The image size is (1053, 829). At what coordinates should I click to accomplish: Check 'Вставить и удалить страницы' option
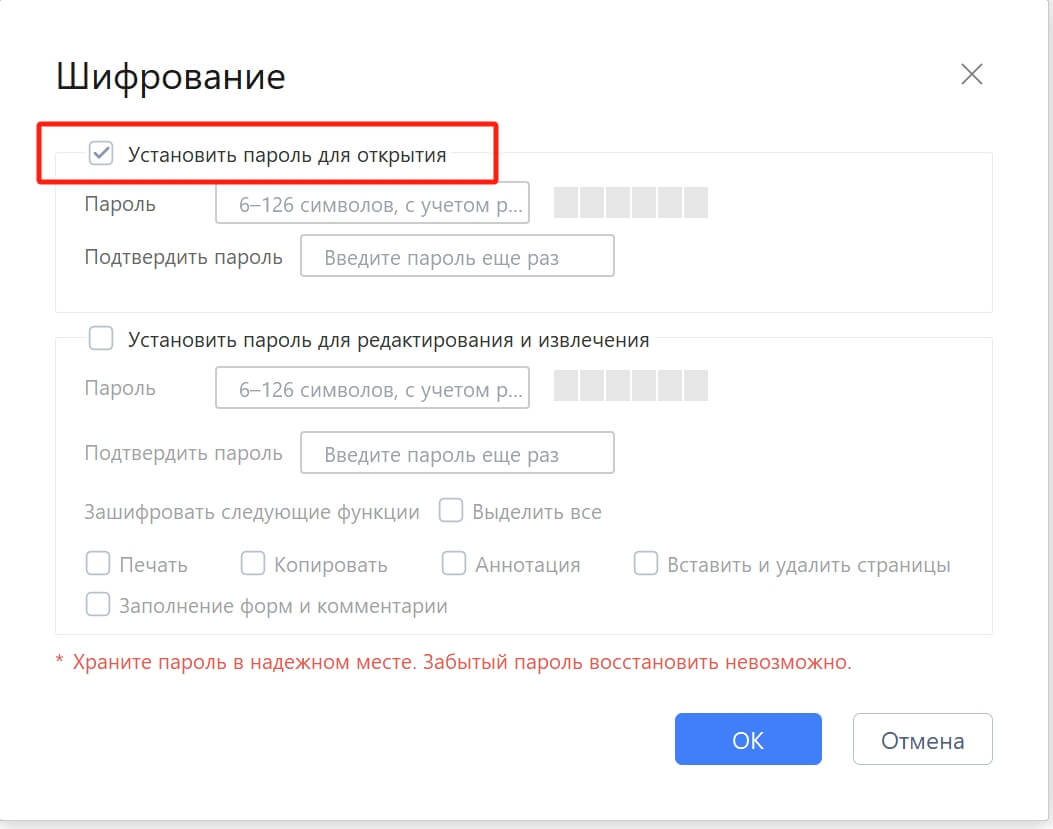646,564
